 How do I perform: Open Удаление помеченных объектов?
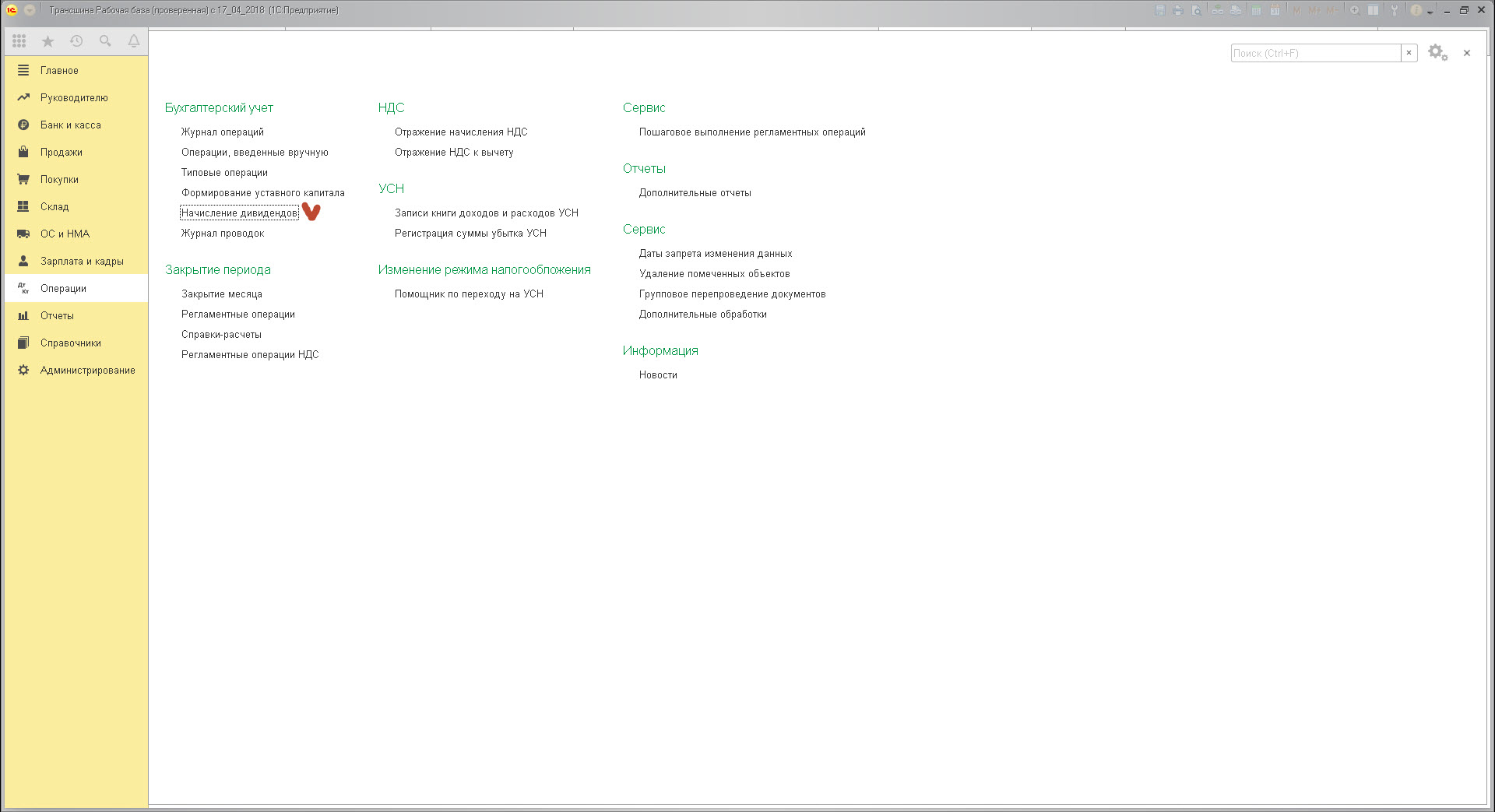pyautogui.click(x=715, y=274)
